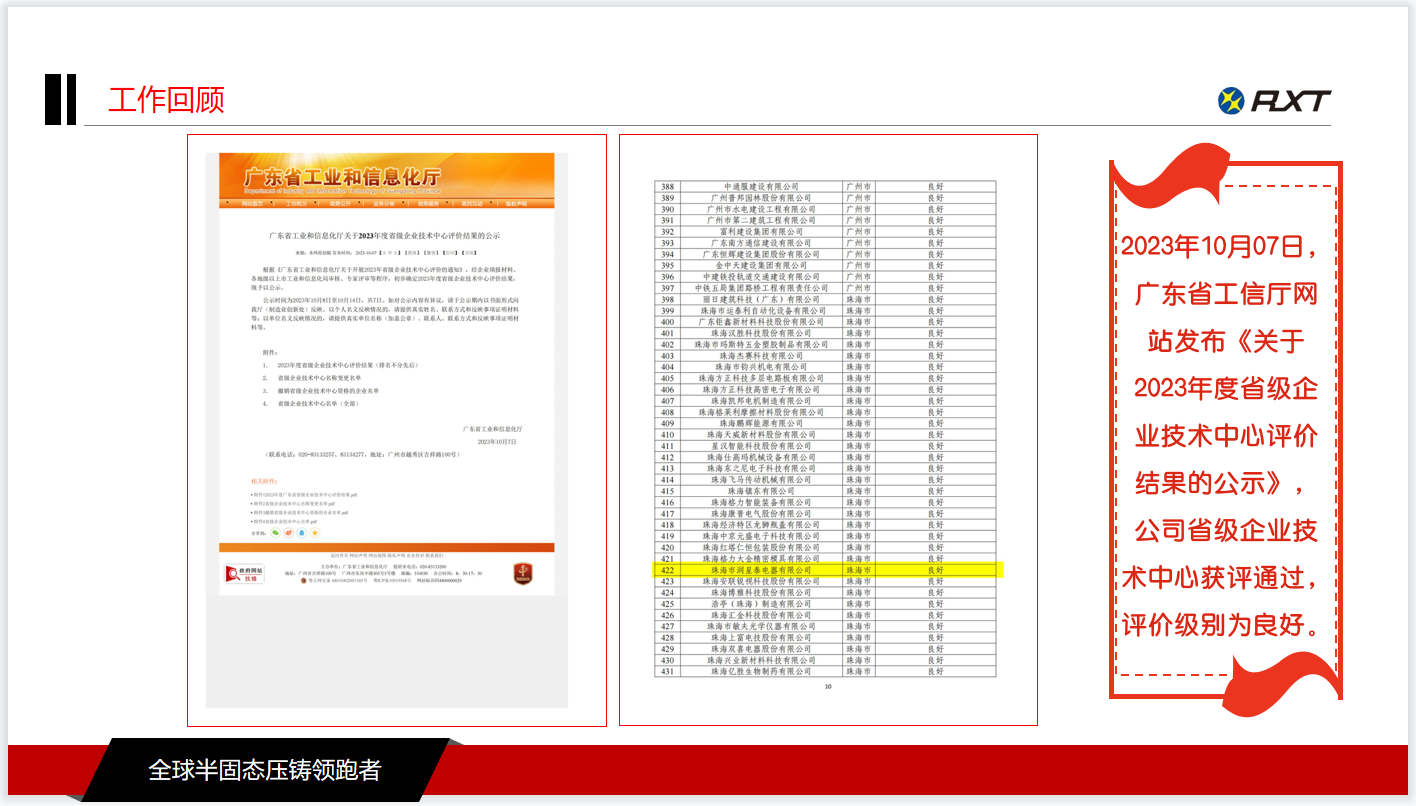The height and width of the screenshot is (806, 1416).
Task: Open the 工作概况 nav item
Action: pyautogui.click(x=297, y=204)
